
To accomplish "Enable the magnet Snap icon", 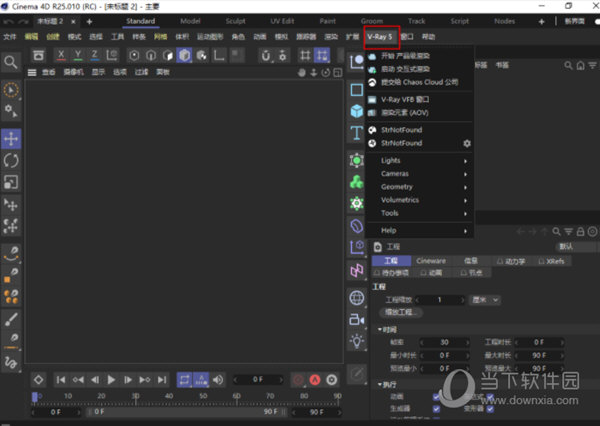I will [x=266, y=56].
